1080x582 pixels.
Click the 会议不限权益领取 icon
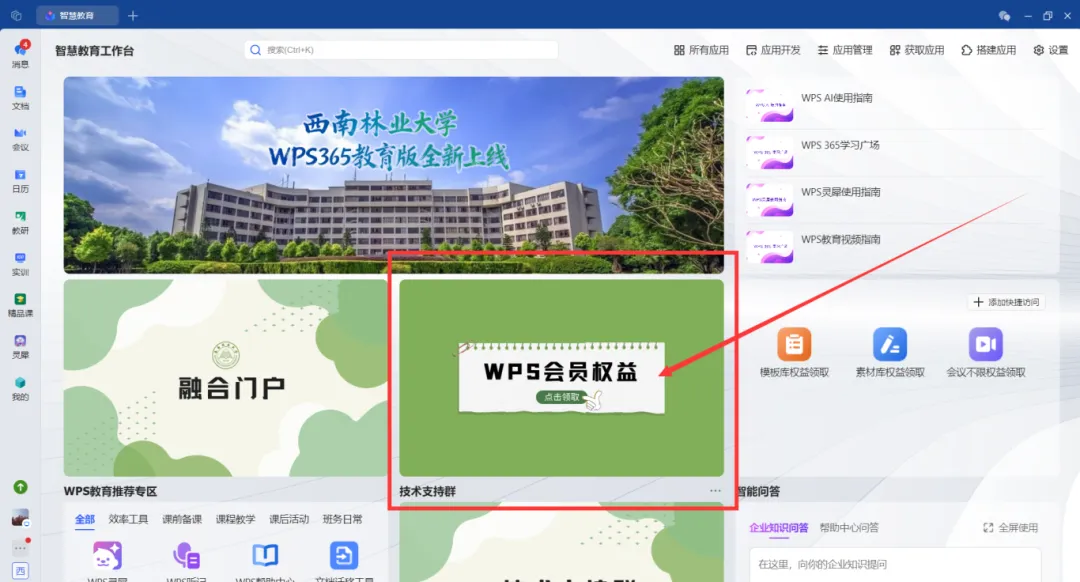(986, 344)
